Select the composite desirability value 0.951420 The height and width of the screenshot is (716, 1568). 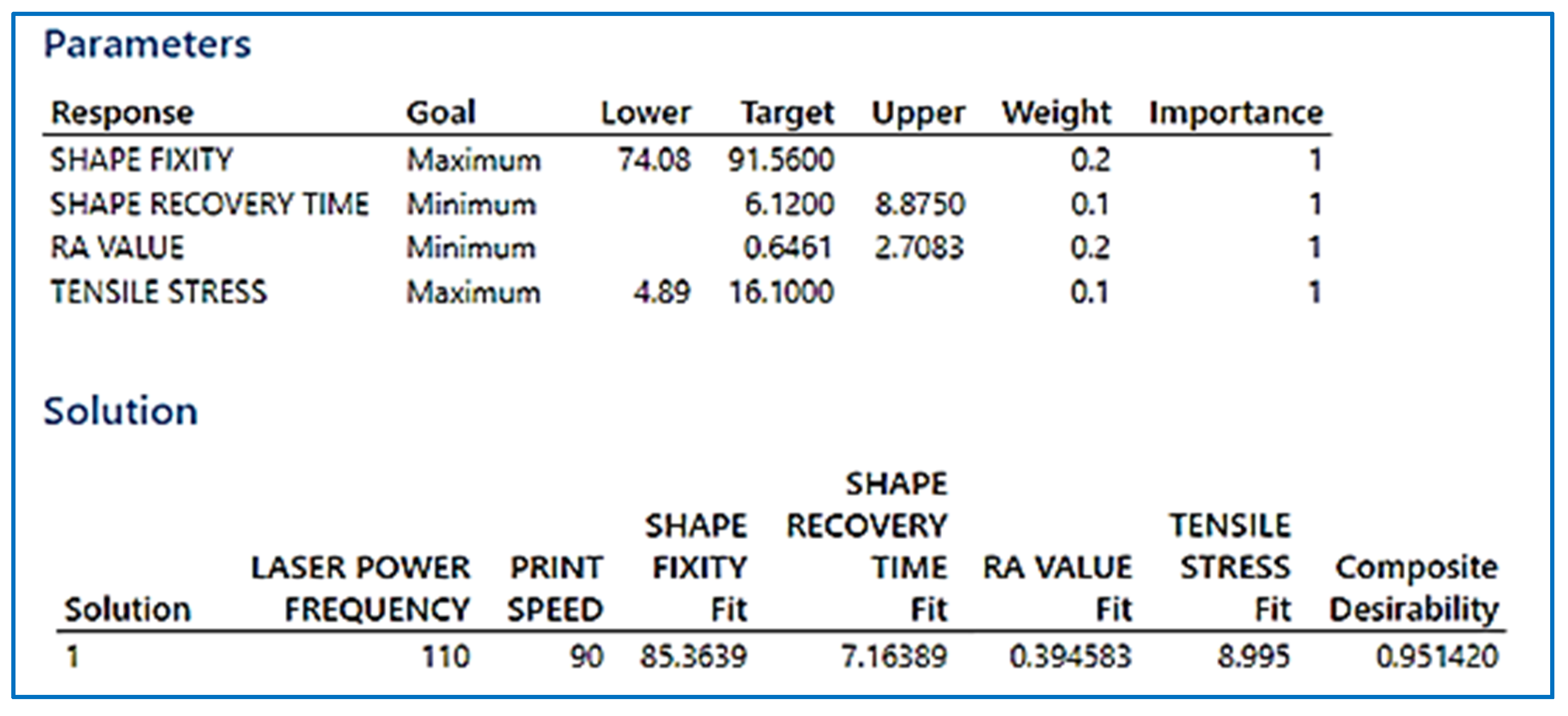click(1437, 656)
